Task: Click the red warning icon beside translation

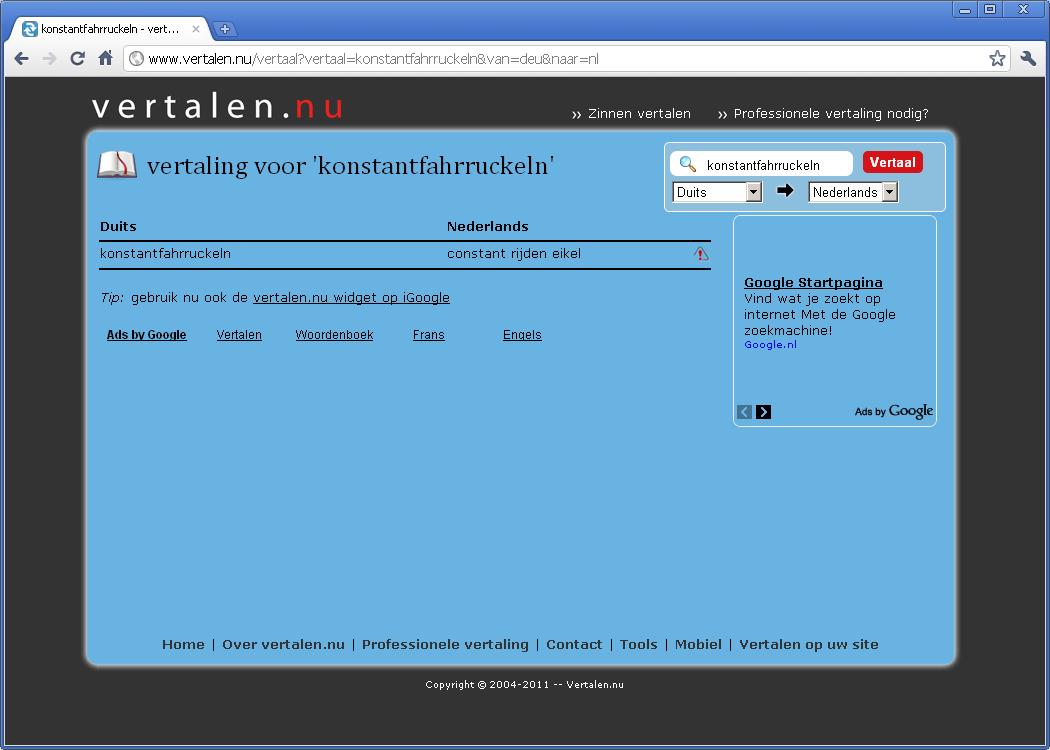Action: pyautogui.click(x=701, y=254)
